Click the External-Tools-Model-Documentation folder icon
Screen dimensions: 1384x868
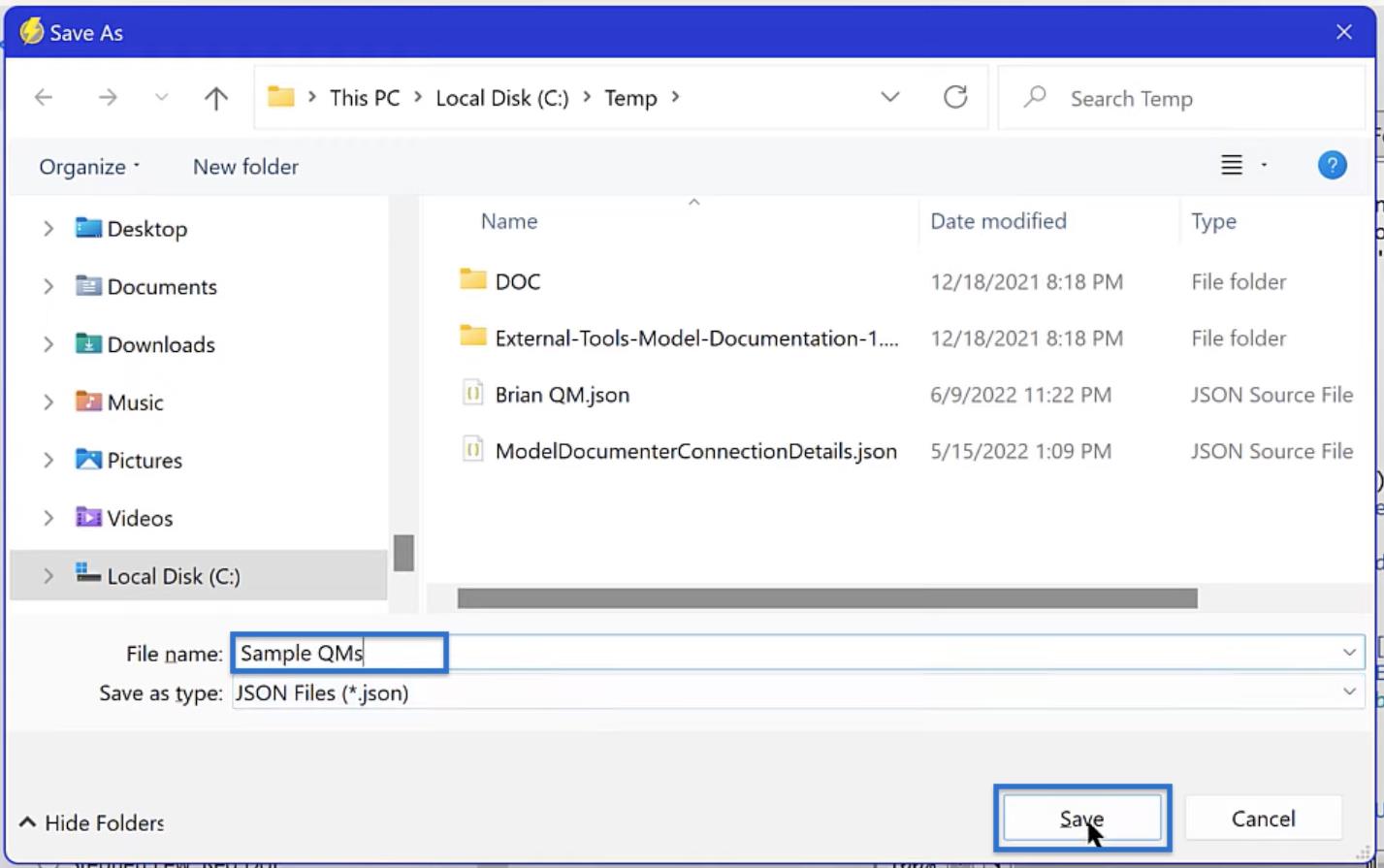click(472, 337)
